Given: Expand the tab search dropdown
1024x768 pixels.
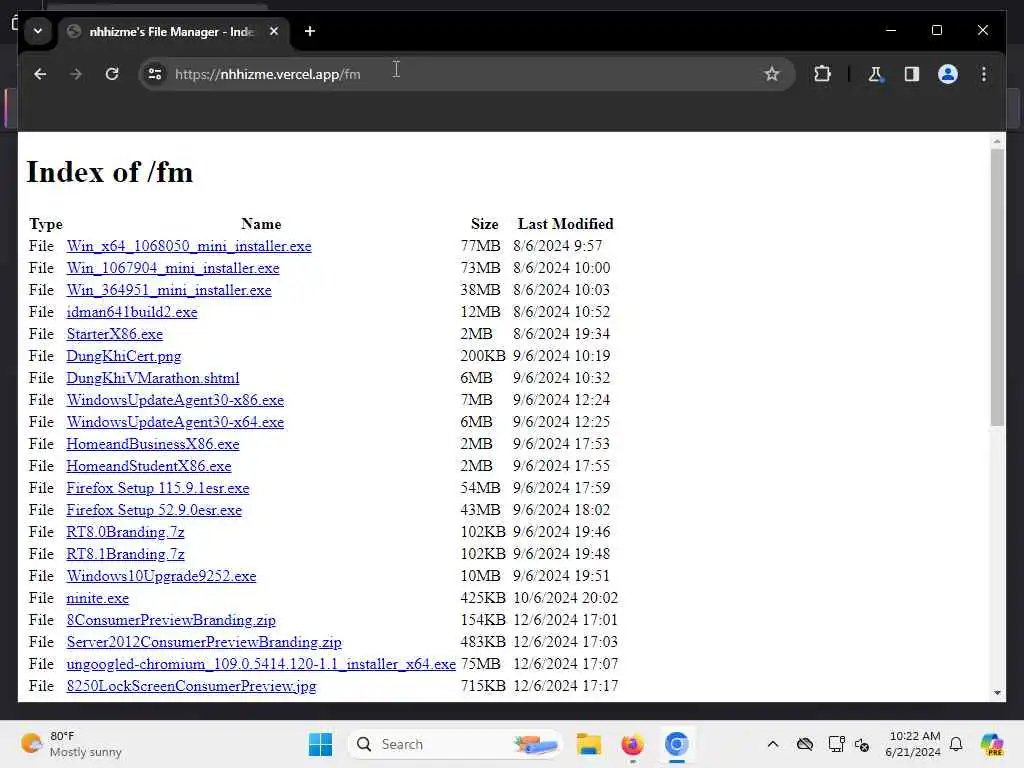Looking at the screenshot, I should click(38, 31).
